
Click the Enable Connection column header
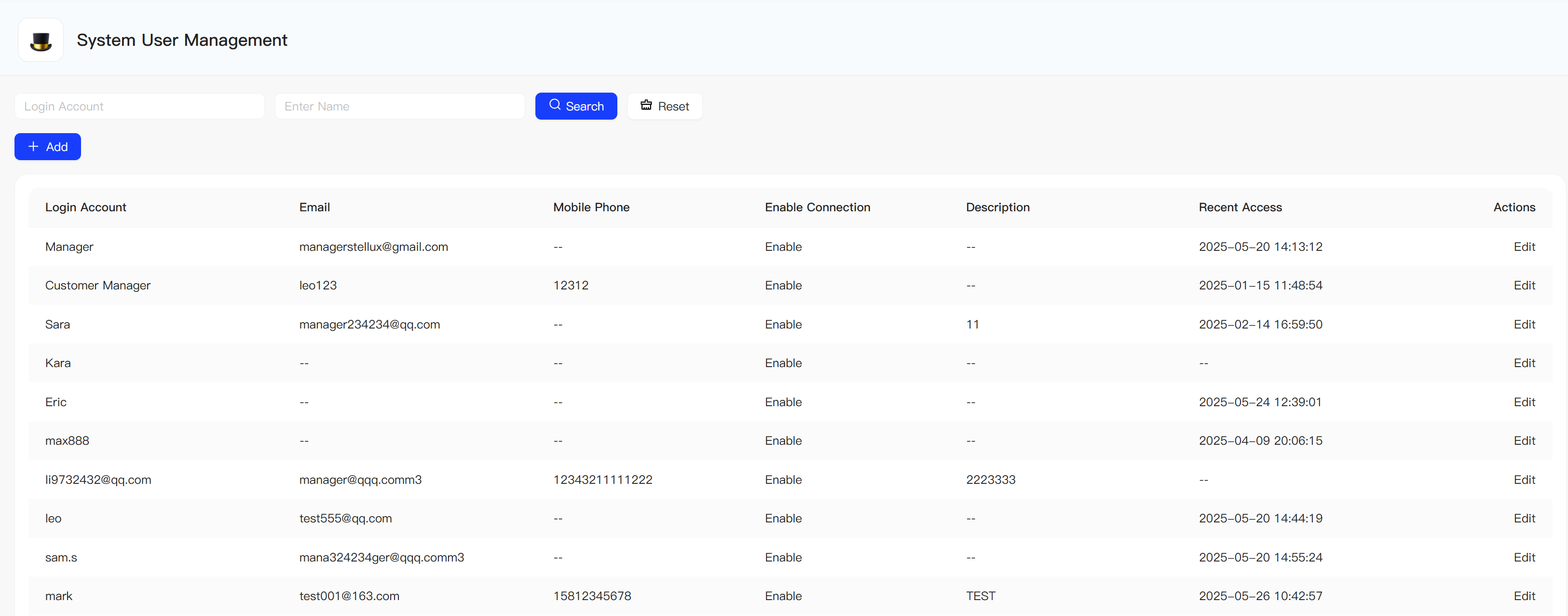[818, 207]
